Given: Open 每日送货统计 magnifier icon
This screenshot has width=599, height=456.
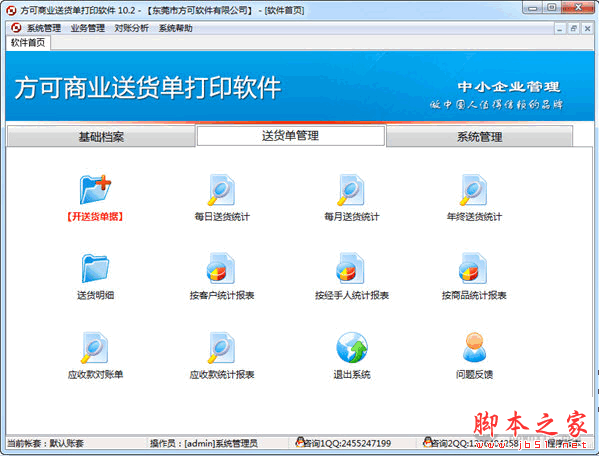Looking at the screenshot, I should pos(221,190).
